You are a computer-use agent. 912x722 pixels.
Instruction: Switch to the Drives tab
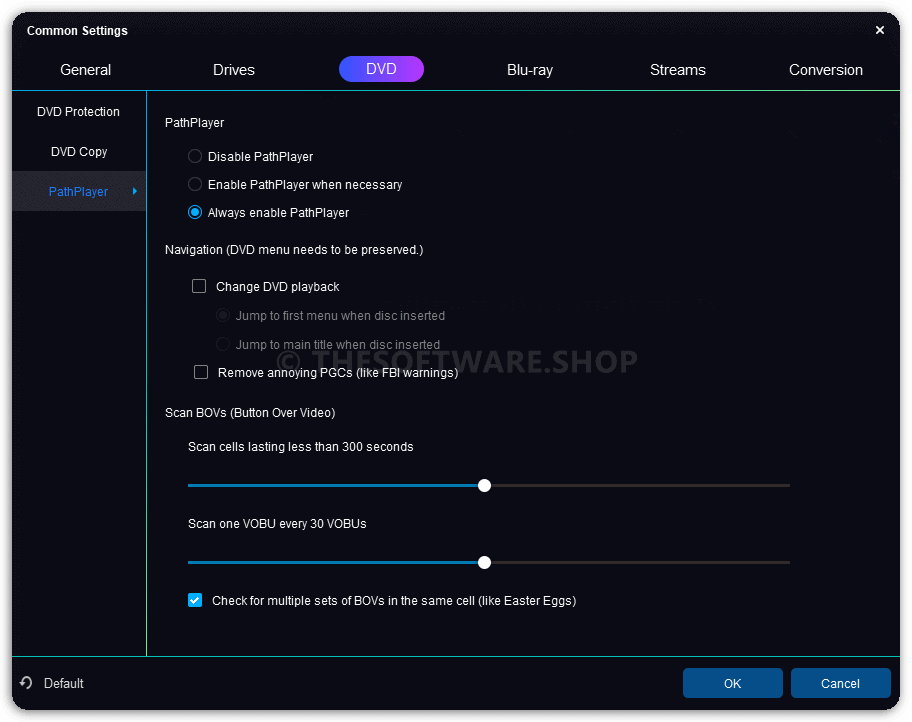[x=234, y=70]
